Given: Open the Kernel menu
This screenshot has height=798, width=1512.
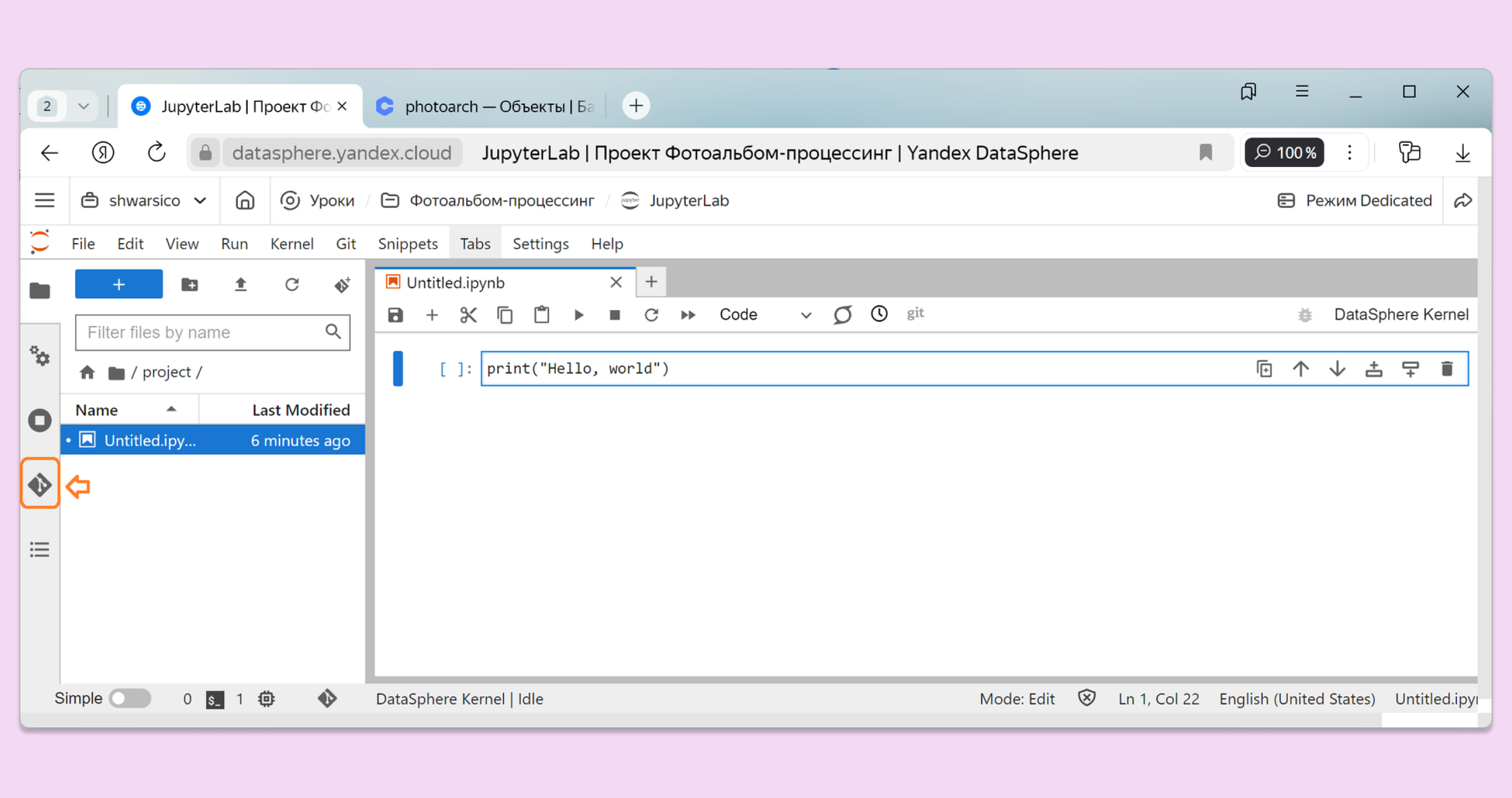Looking at the screenshot, I should pos(292,244).
